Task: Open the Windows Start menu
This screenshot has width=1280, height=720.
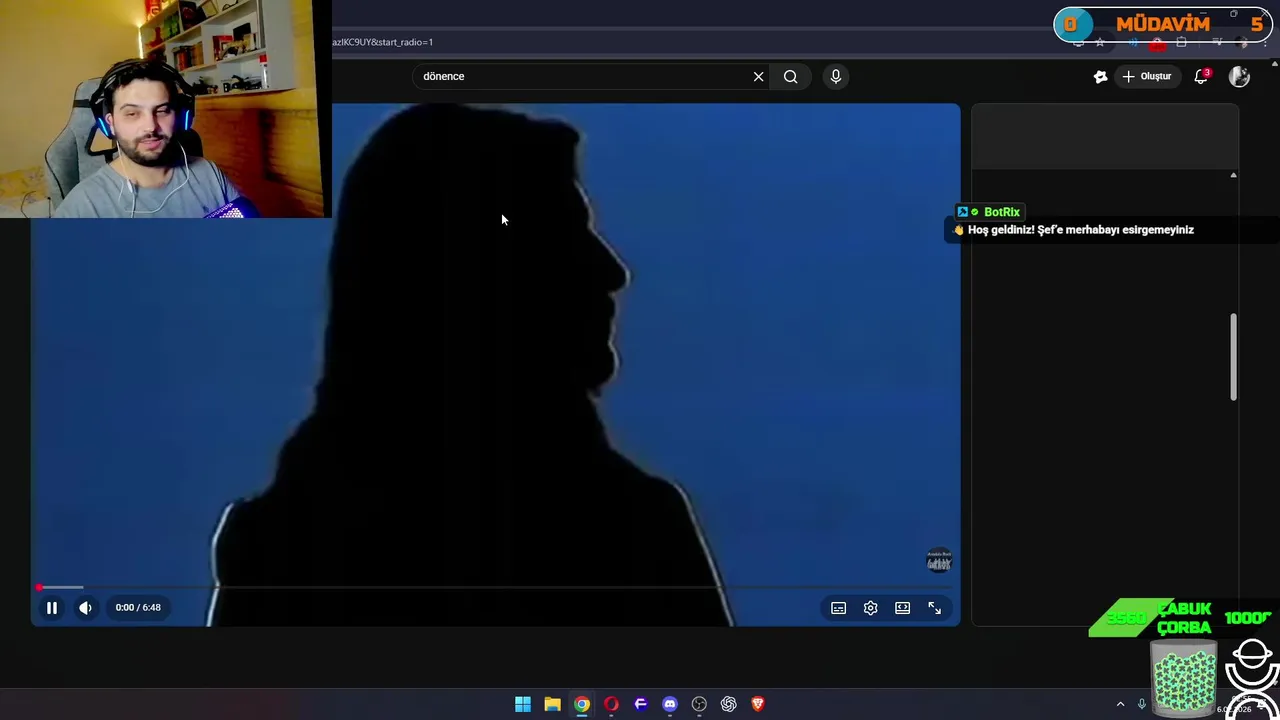Action: (523, 704)
